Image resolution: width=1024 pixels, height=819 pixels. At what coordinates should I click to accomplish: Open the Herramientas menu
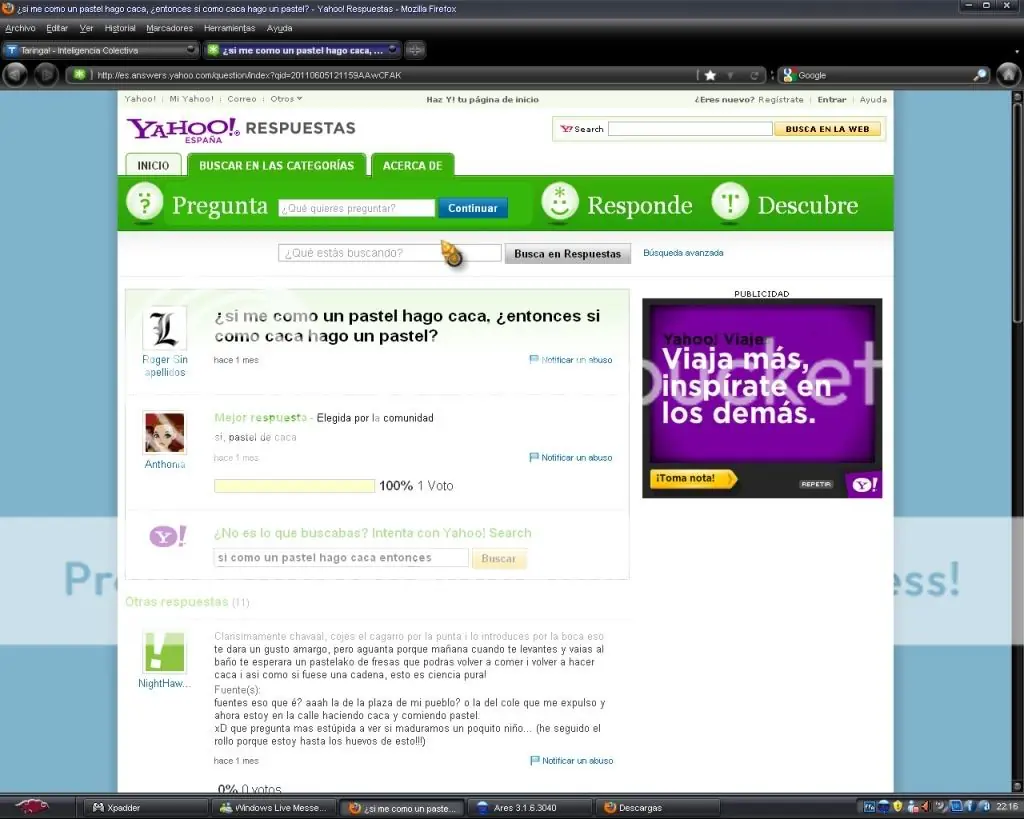[x=229, y=28]
